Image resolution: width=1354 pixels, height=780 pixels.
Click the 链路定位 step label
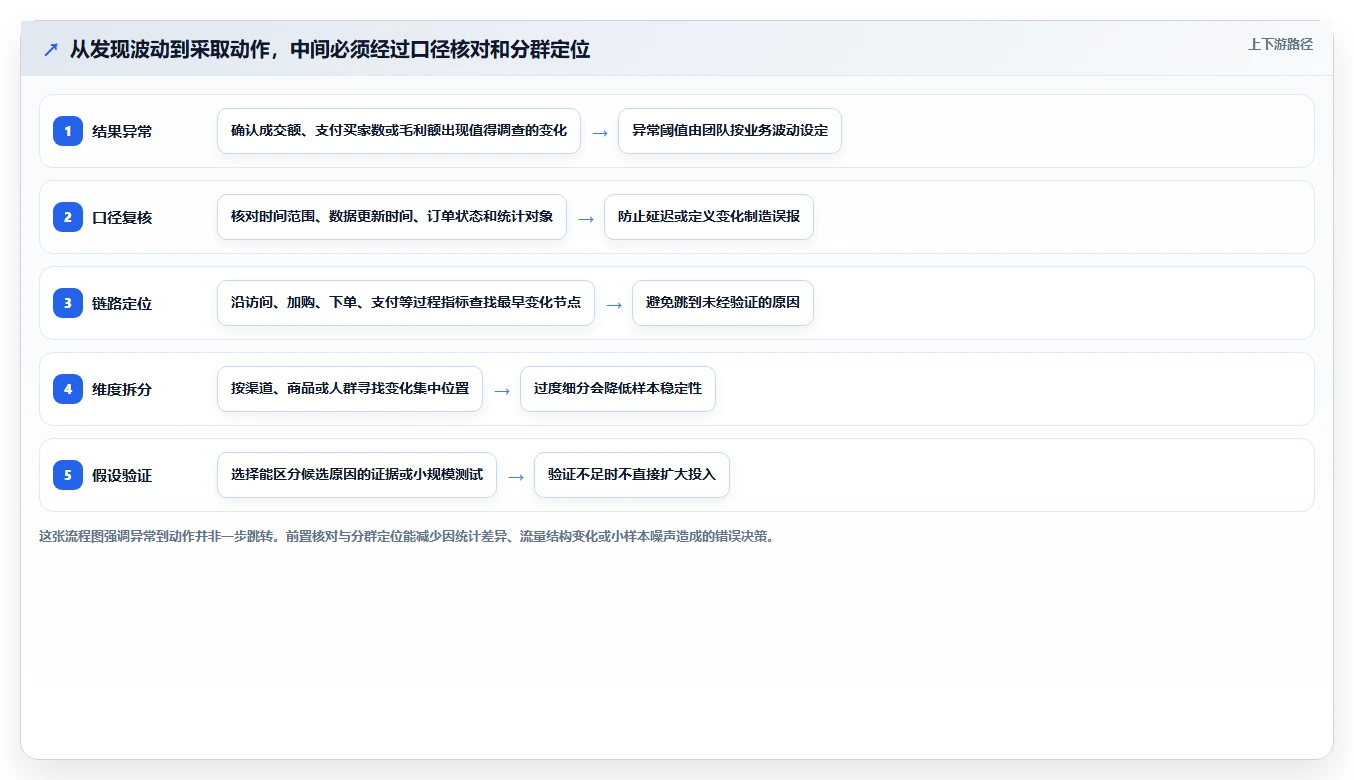(x=122, y=303)
